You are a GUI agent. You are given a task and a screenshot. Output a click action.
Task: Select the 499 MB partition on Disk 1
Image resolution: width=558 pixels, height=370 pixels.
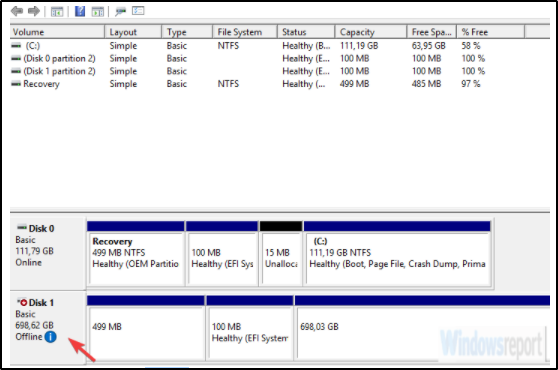(146, 327)
